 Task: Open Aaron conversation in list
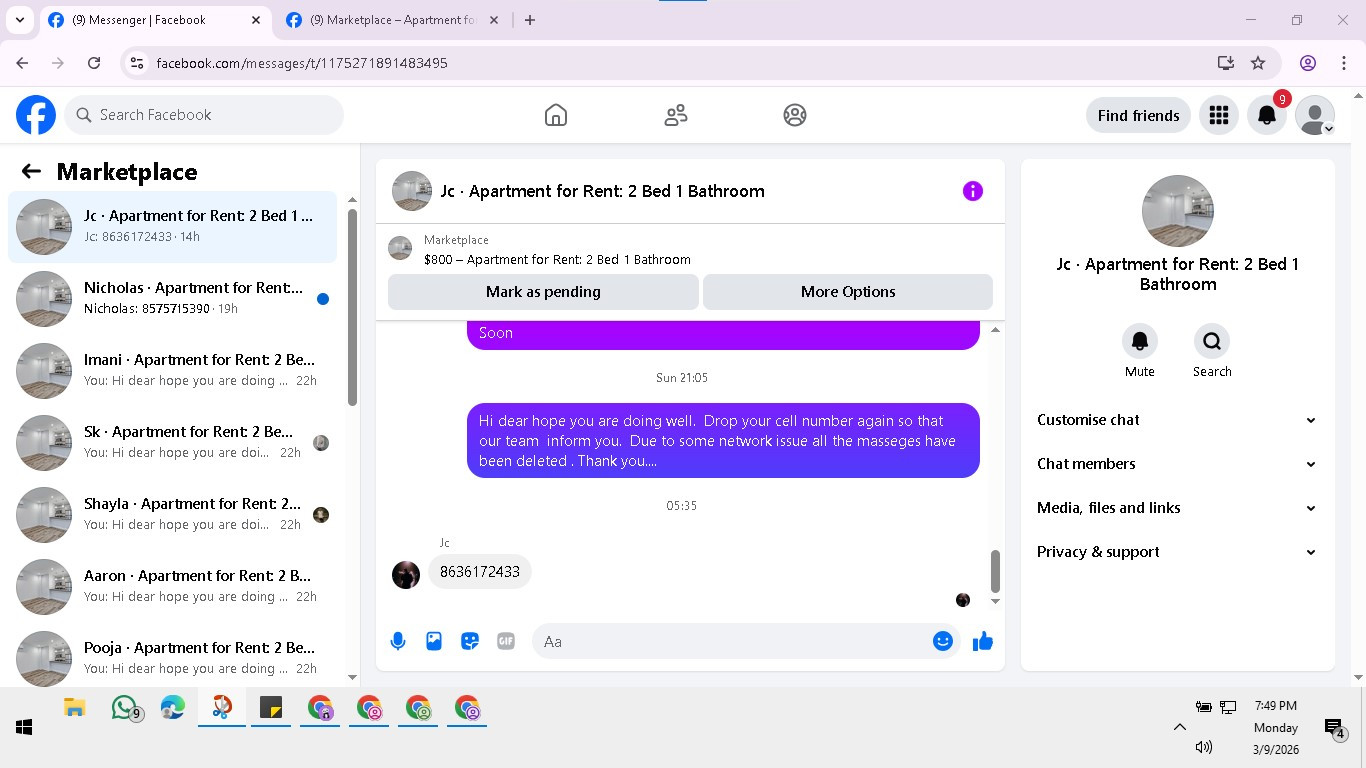pos(173,587)
